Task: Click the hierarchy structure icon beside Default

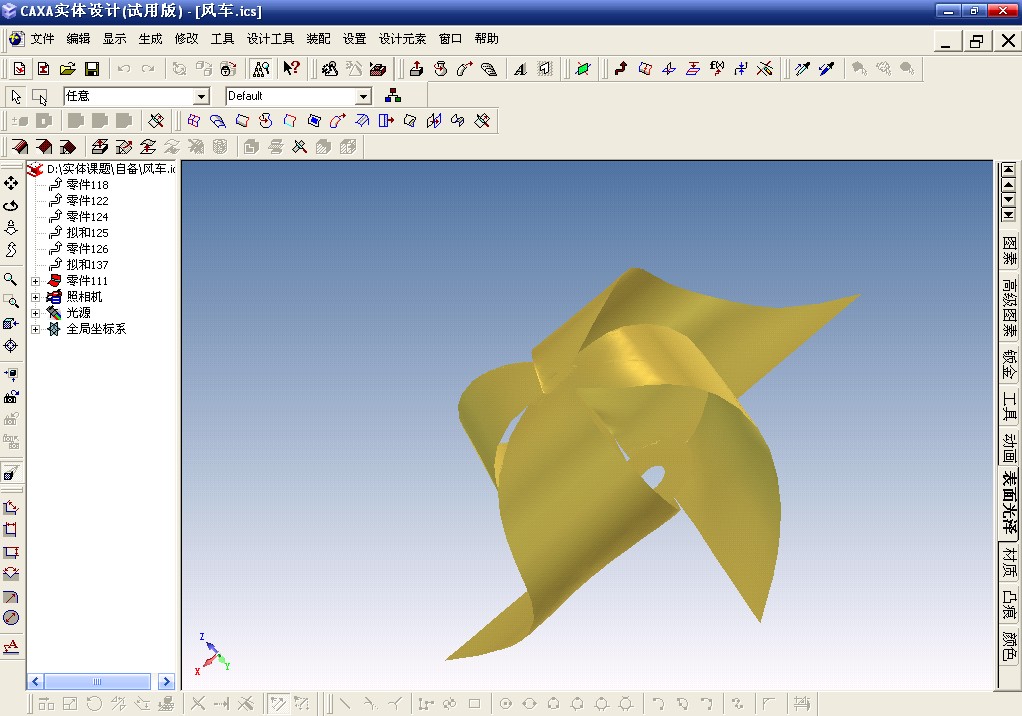Action: 392,96
